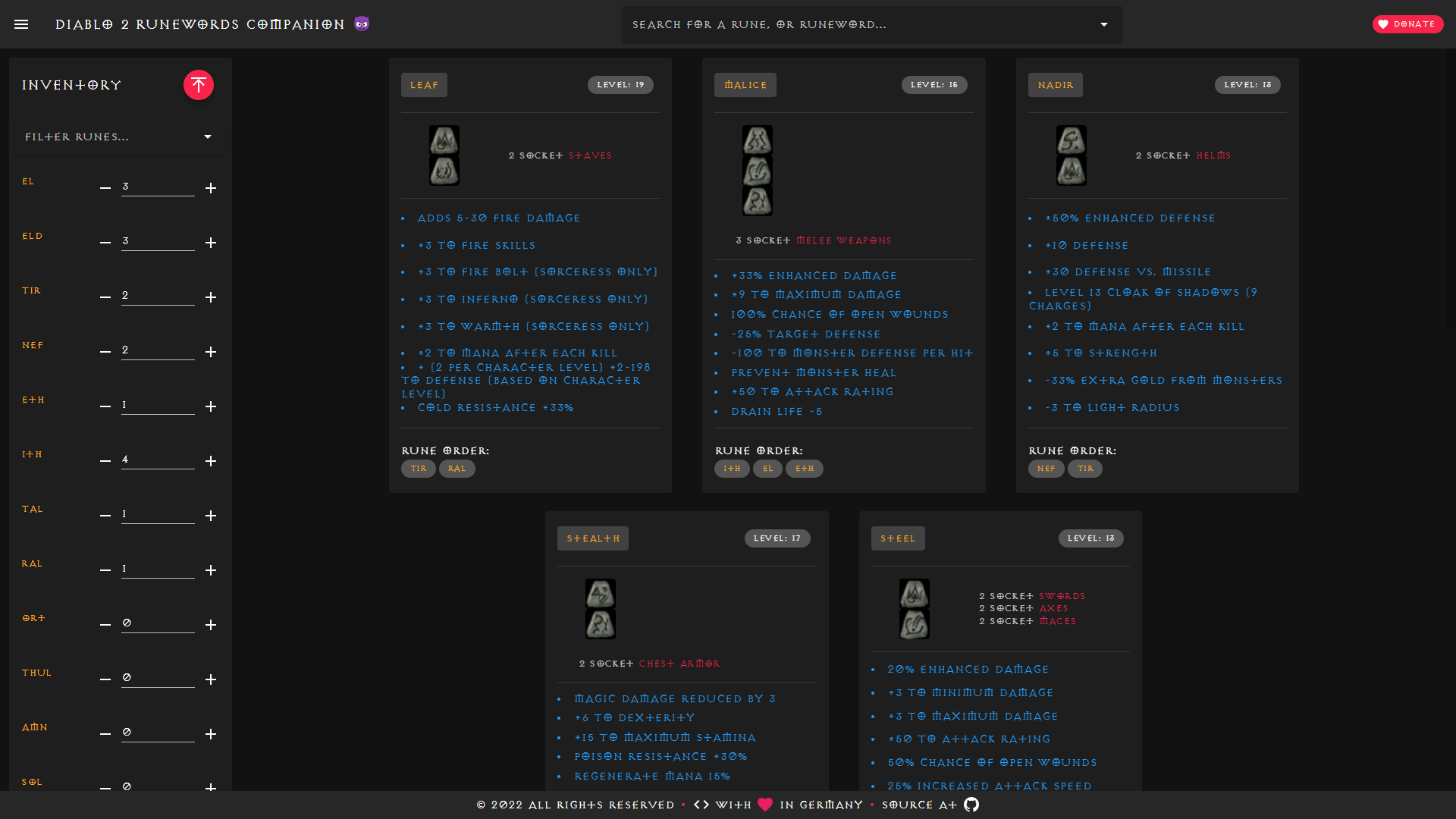Image resolution: width=1456 pixels, height=819 pixels.
Task: Open the Filter Runes dropdown arrow
Action: (208, 136)
